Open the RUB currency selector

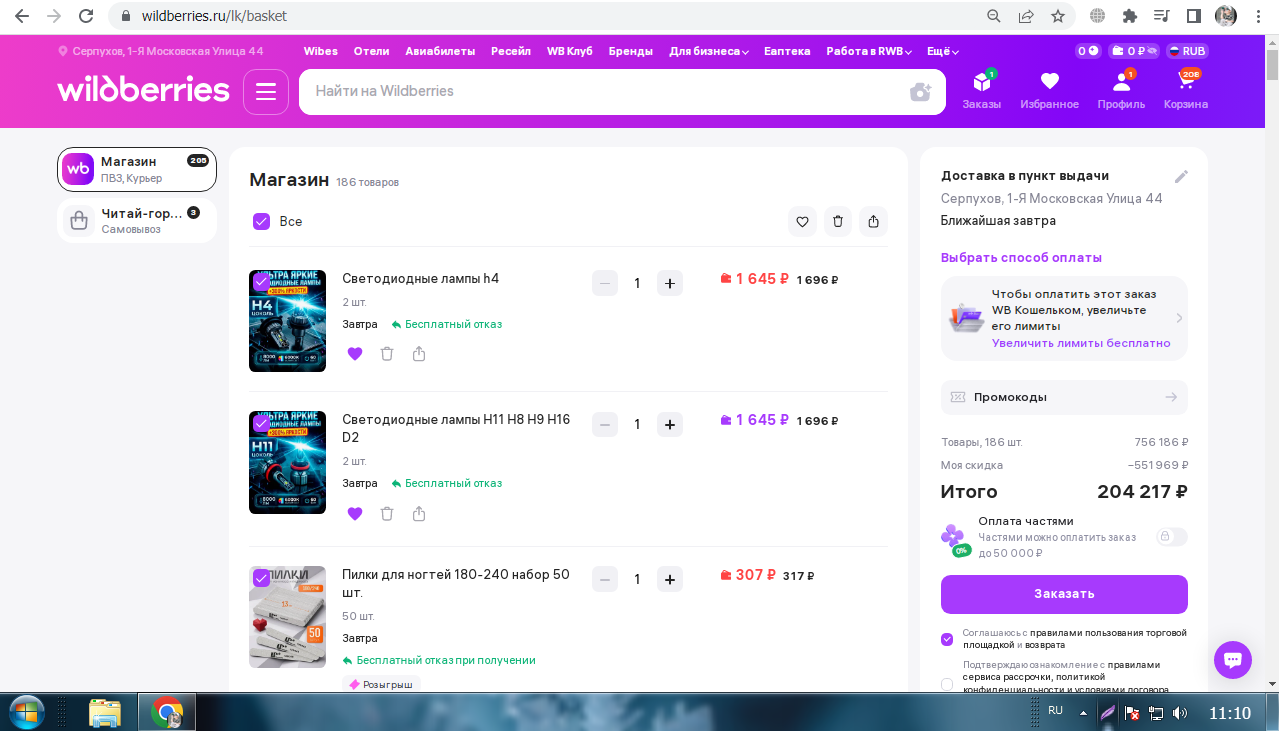(x=1189, y=51)
